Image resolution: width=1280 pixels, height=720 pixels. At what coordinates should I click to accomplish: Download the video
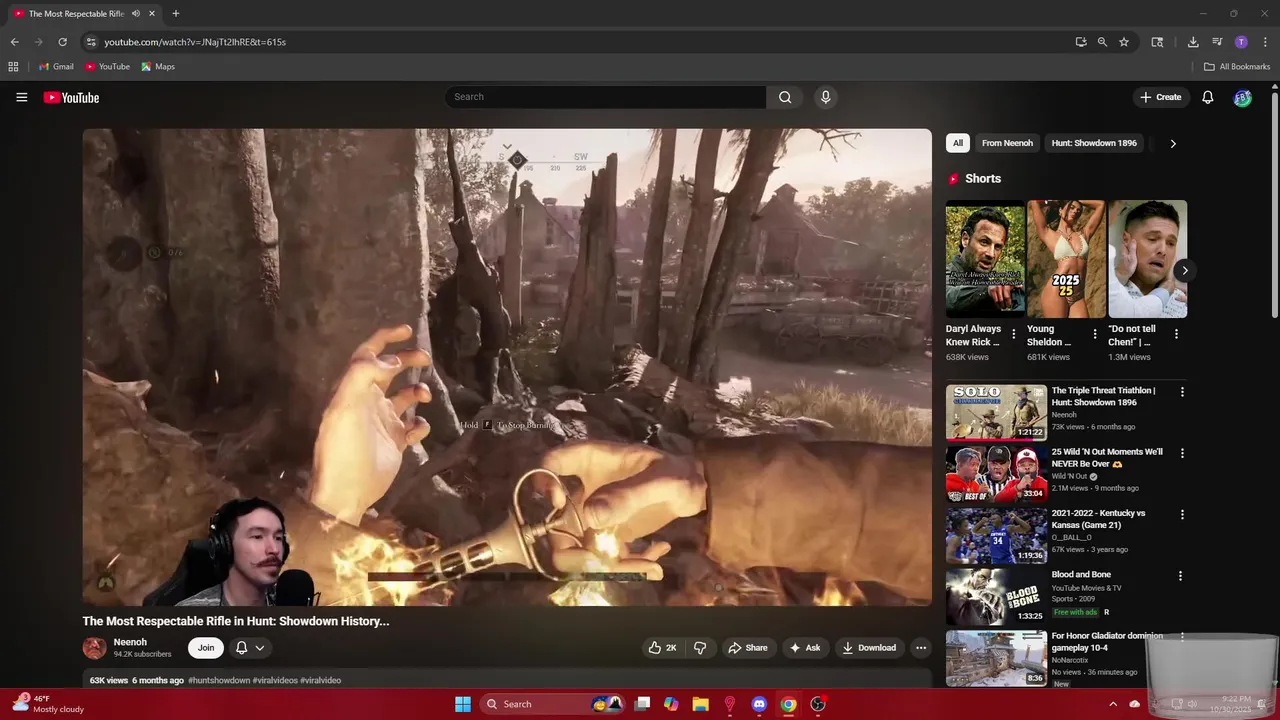pyautogui.click(x=869, y=648)
